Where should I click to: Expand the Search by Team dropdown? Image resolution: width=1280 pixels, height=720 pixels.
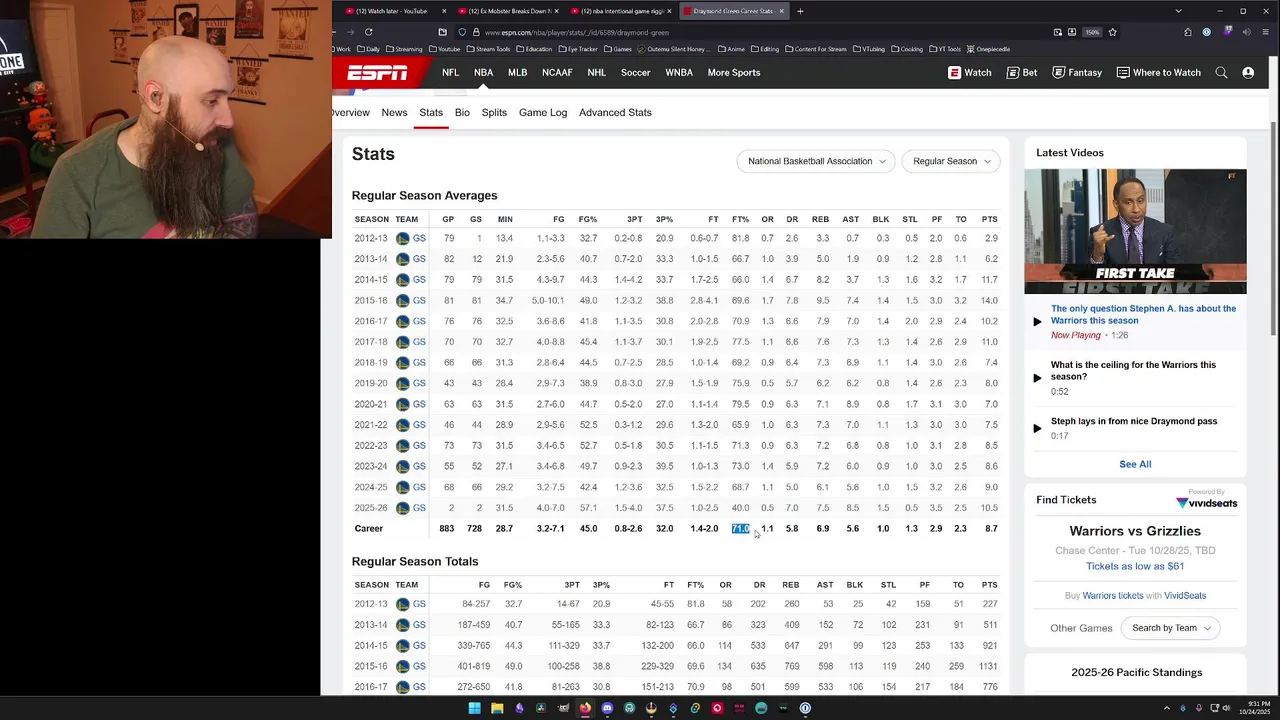[1171, 628]
